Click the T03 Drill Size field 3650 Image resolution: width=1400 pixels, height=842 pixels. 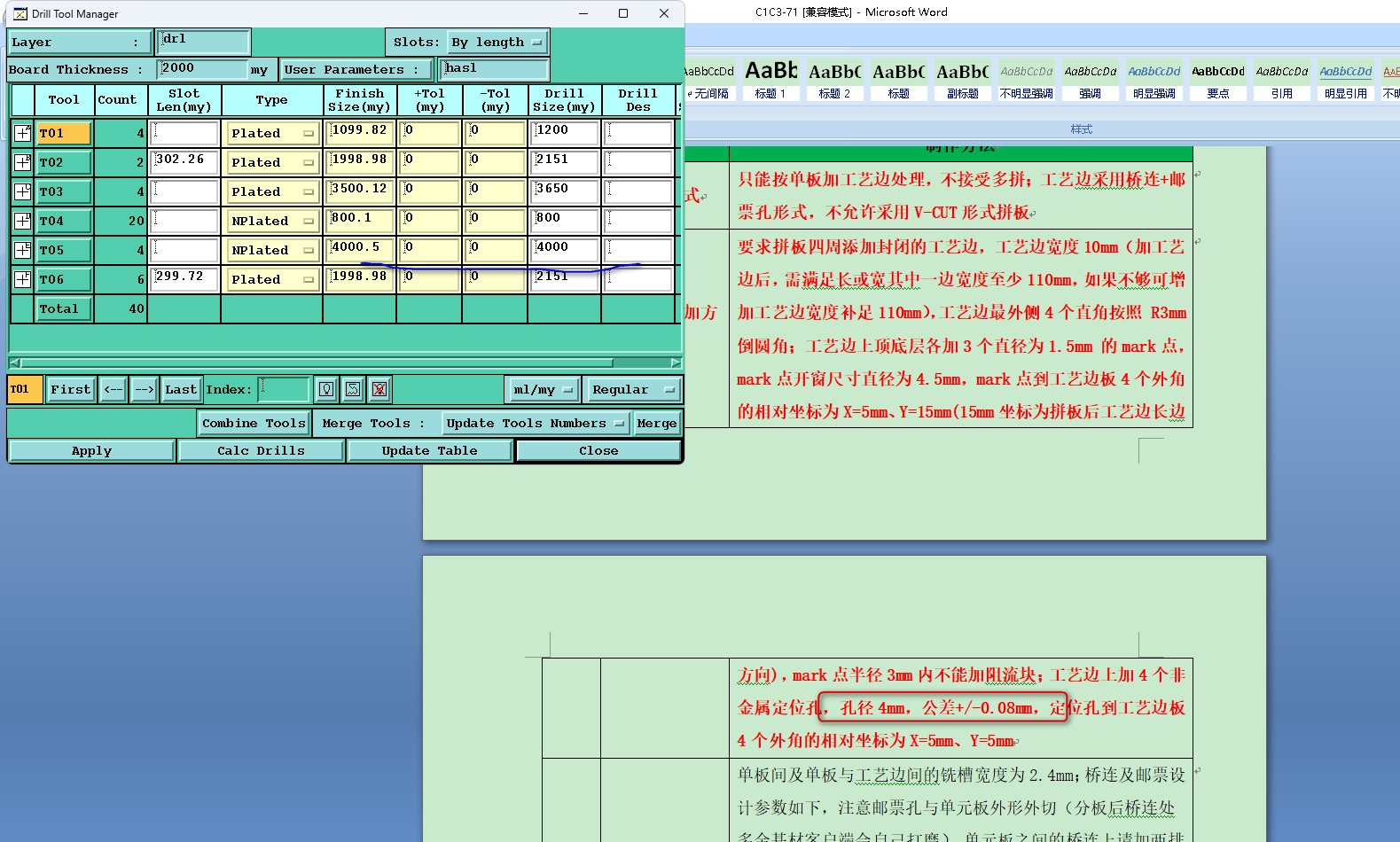pyautogui.click(x=565, y=191)
